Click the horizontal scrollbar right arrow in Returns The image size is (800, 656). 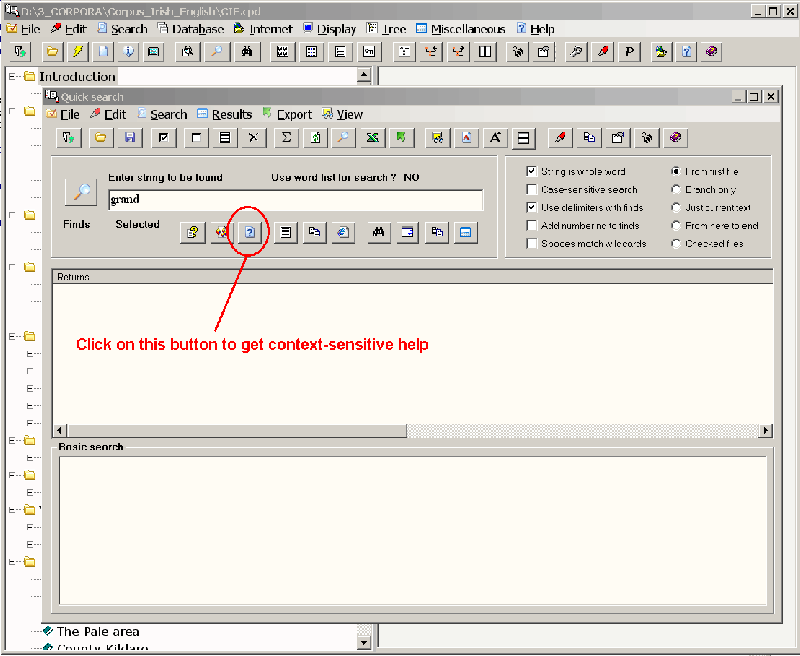(x=766, y=431)
